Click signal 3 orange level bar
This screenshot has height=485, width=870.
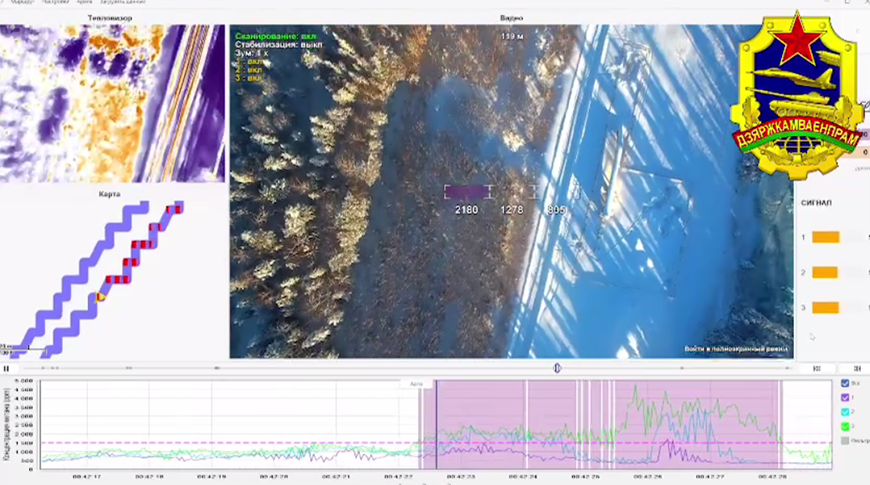tap(824, 308)
